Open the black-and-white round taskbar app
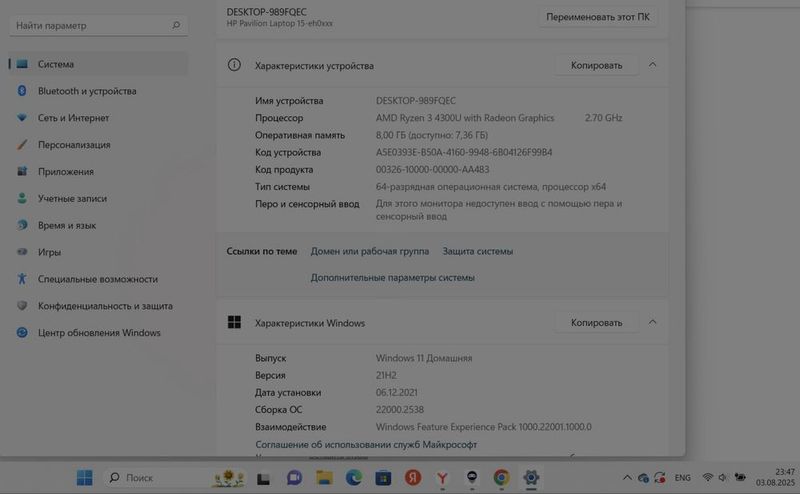The width and height of the screenshot is (800, 494). pos(472,478)
